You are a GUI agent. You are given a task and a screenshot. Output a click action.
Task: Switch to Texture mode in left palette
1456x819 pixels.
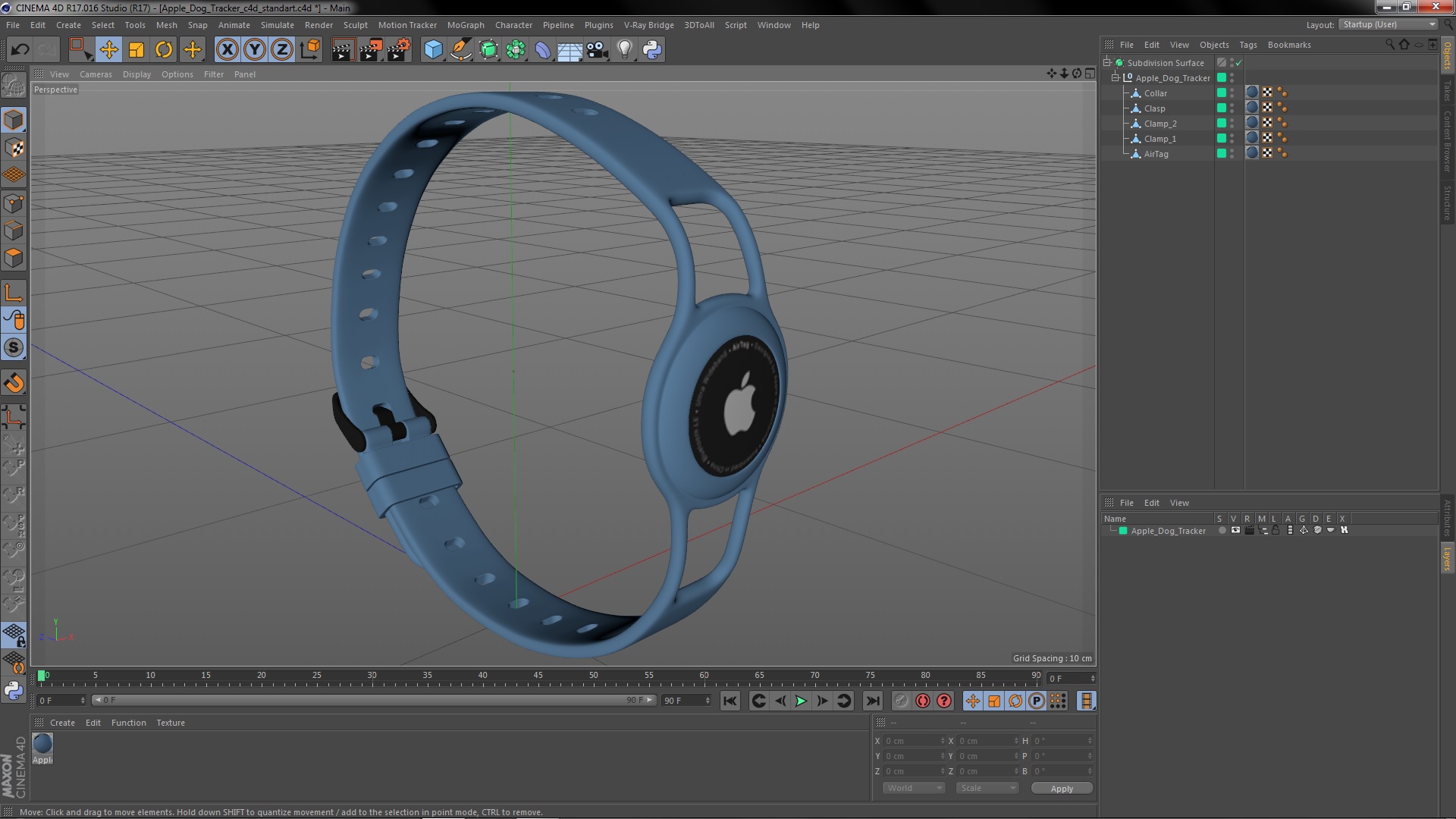(14, 147)
